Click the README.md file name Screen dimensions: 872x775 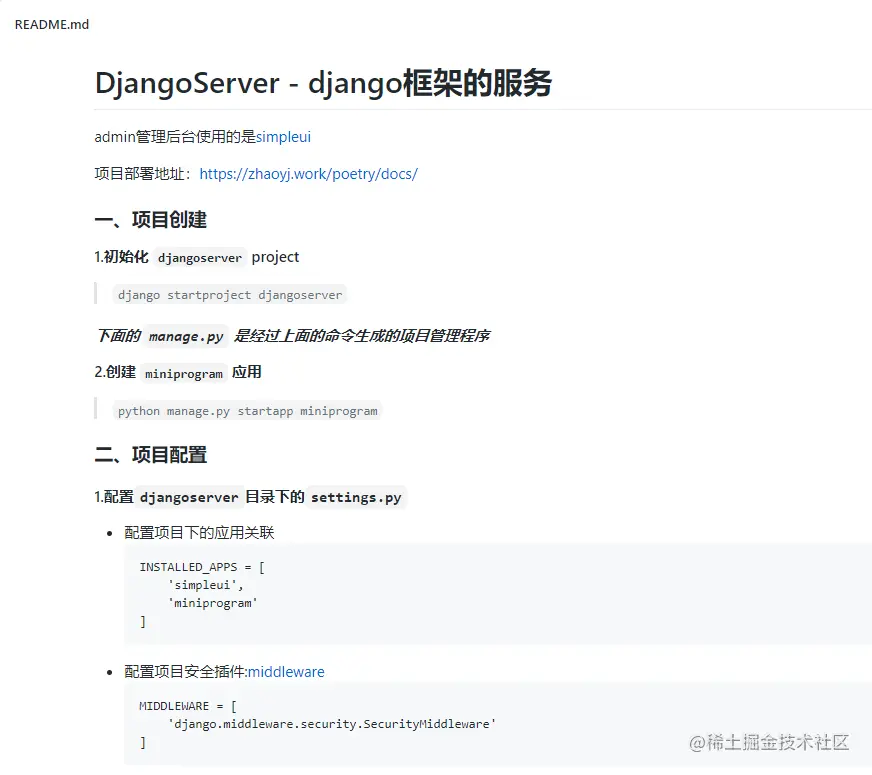tap(52, 24)
